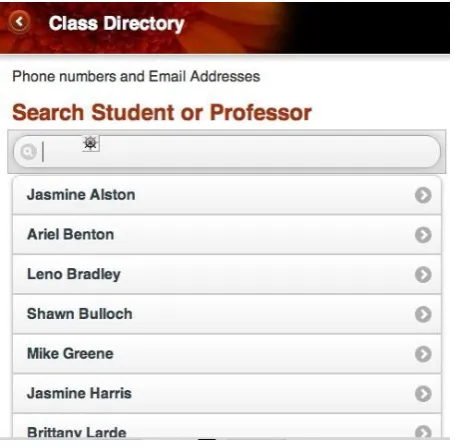Click the arrow icon beside Jasmine Harris

tap(423, 393)
